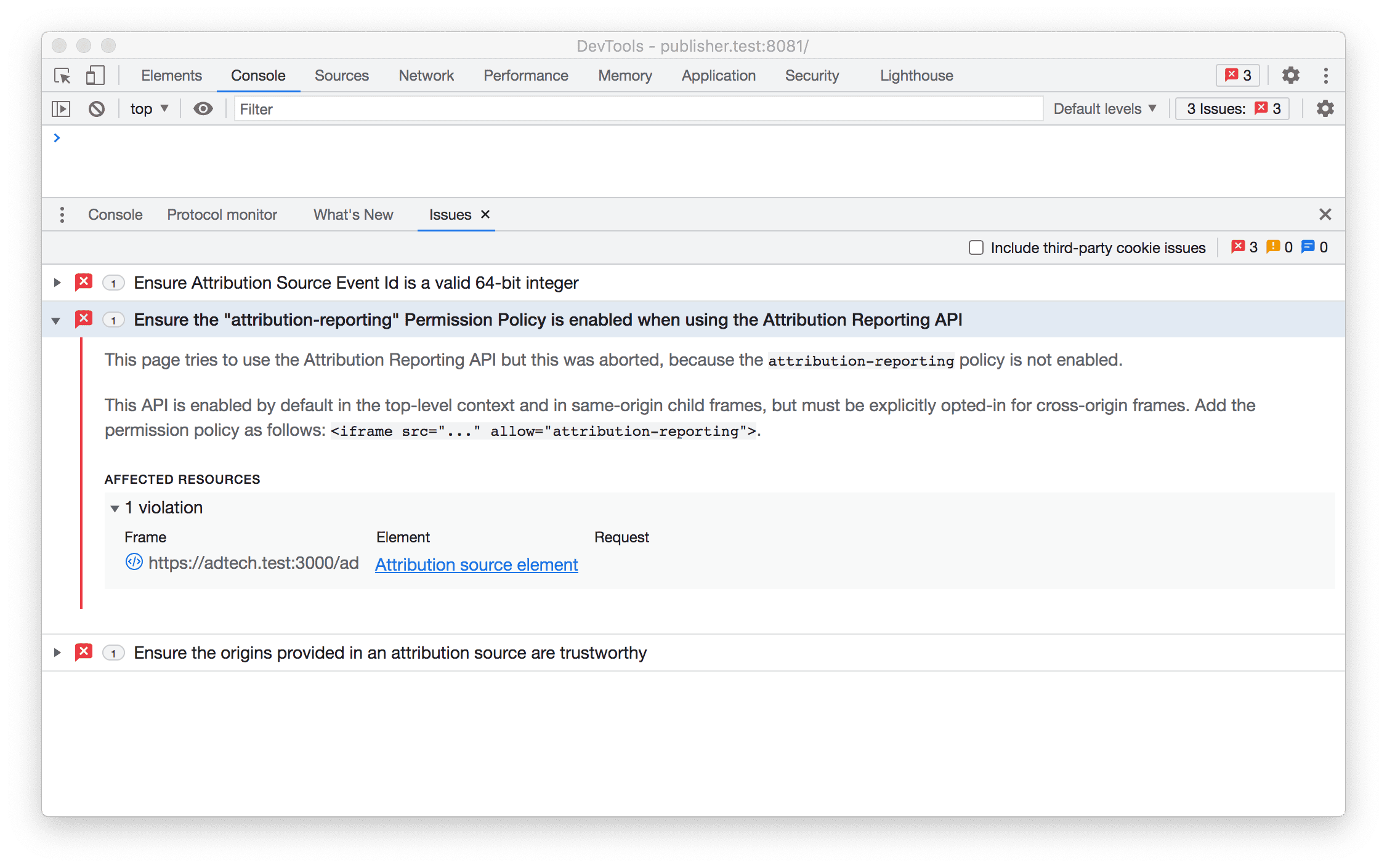Switch to the Network tab
Image resolution: width=1387 pixels, height=868 pixels.
pos(423,75)
